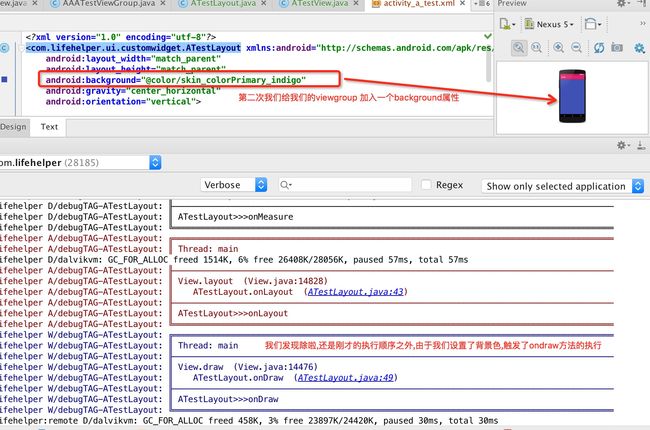
Task: Open the configuration to render dropdown in Preview
Action: click(507, 24)
